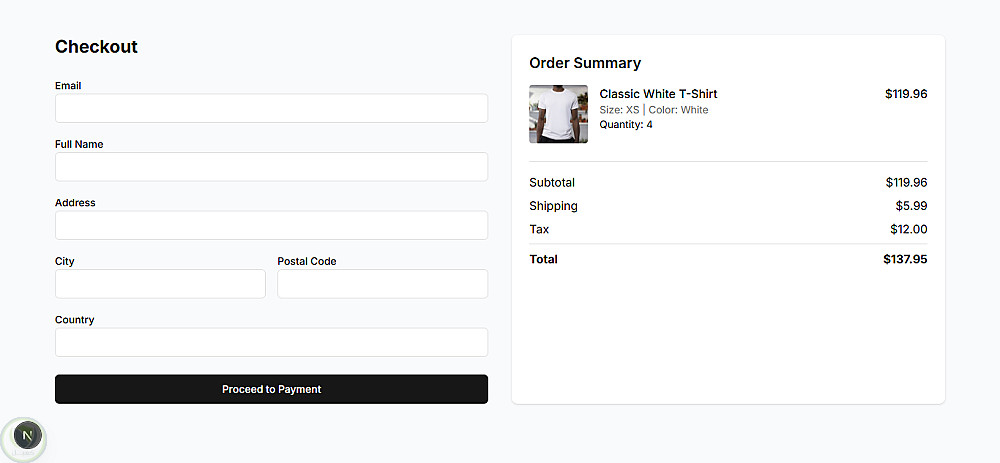Click the Country input box
1000x463 pixels.
pyautogui.click(x=271, y=342)
